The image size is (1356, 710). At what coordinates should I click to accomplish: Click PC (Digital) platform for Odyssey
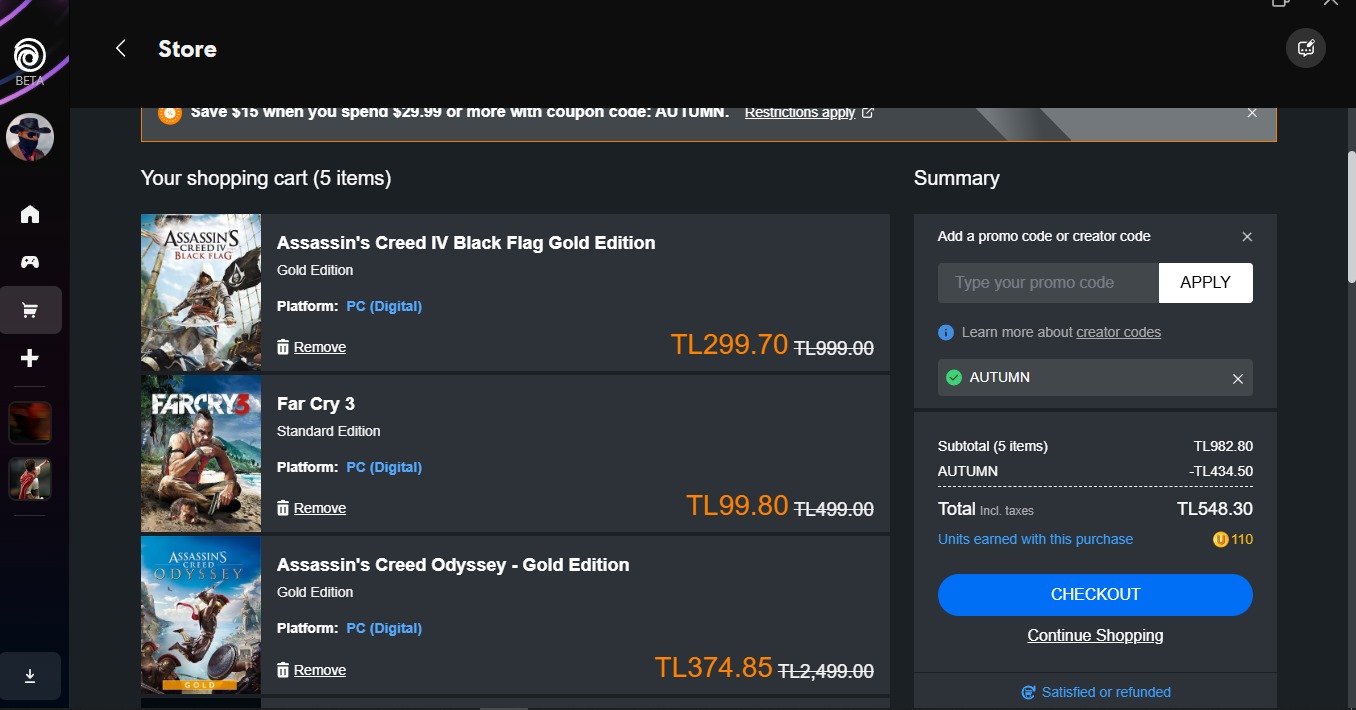(x=384, y=628)
